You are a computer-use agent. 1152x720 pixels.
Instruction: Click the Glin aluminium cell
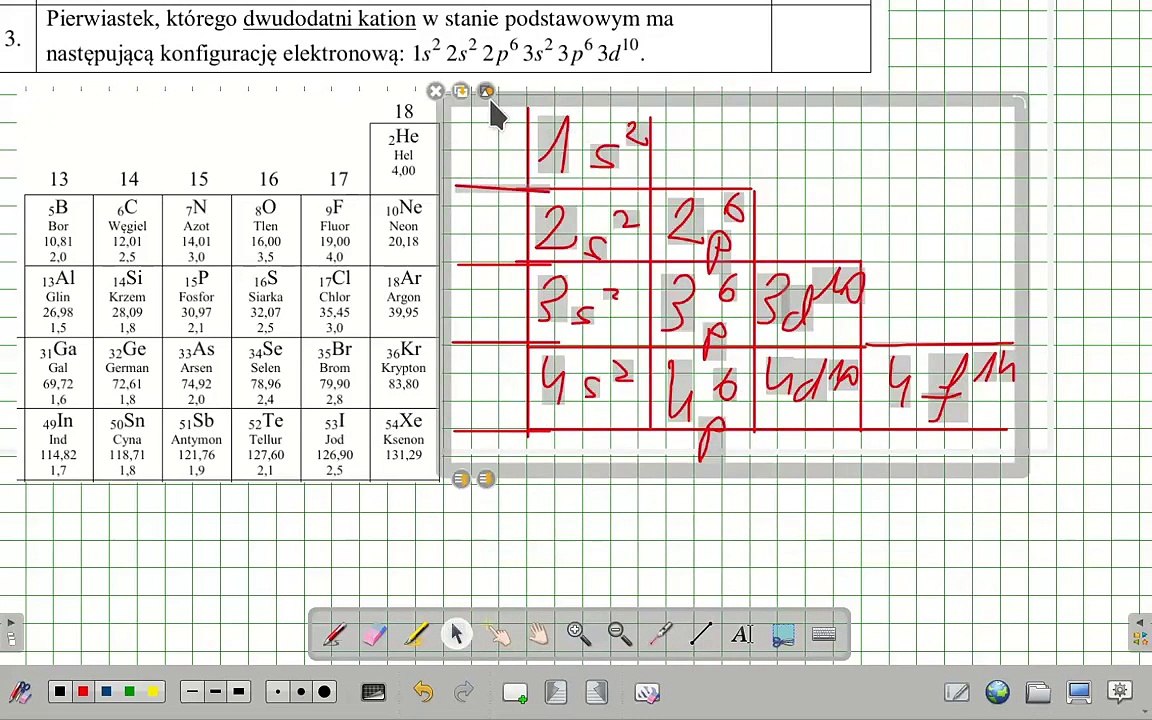point(59,302)
